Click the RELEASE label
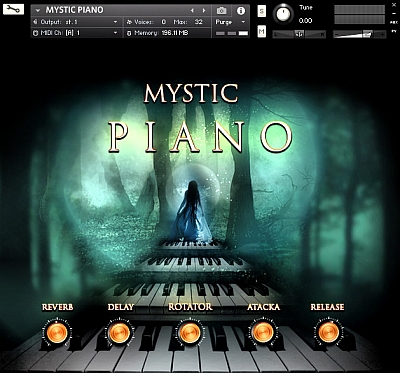 [x=327, y=307]
